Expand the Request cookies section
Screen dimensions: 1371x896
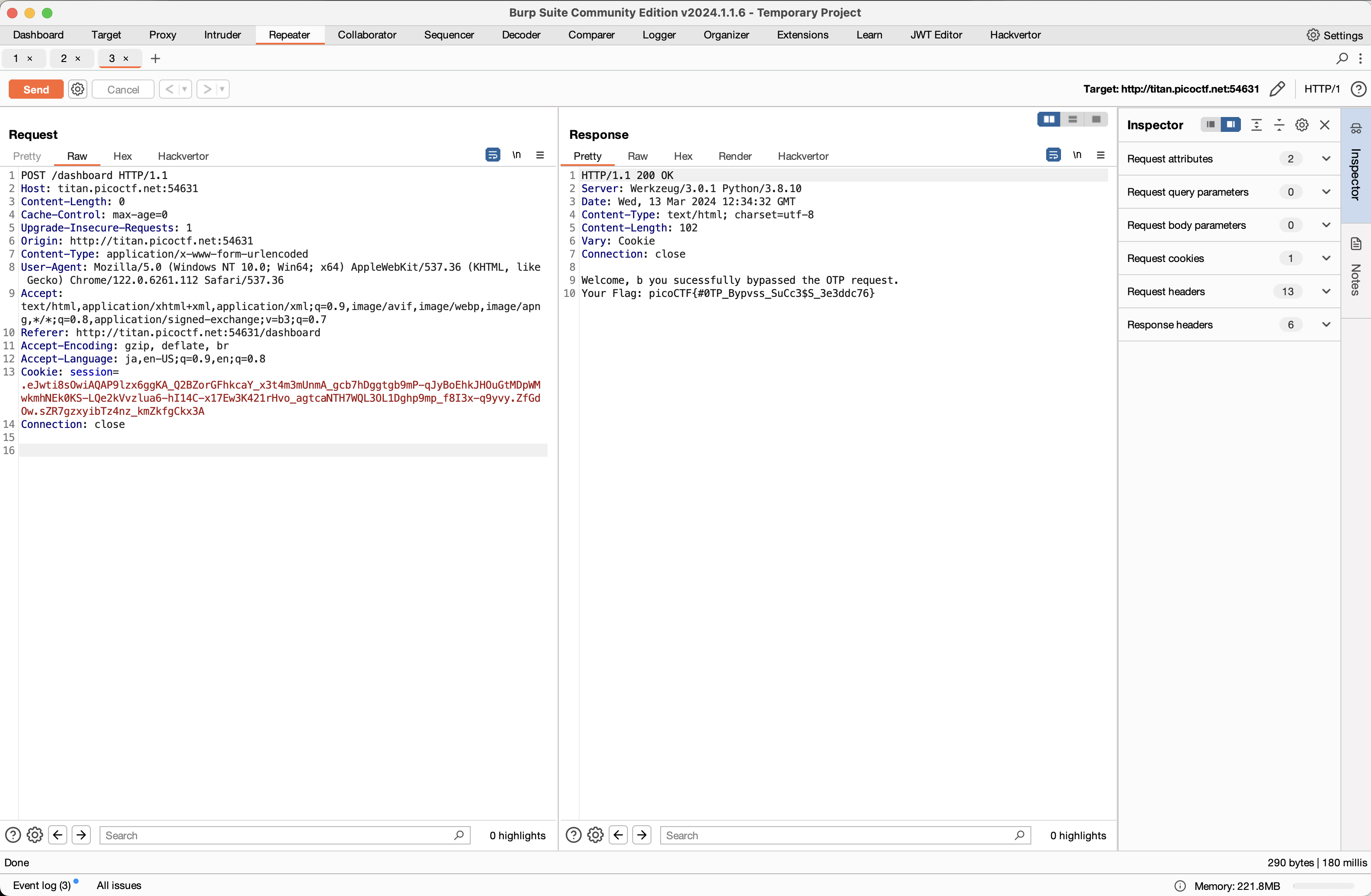pos(1326,258)
